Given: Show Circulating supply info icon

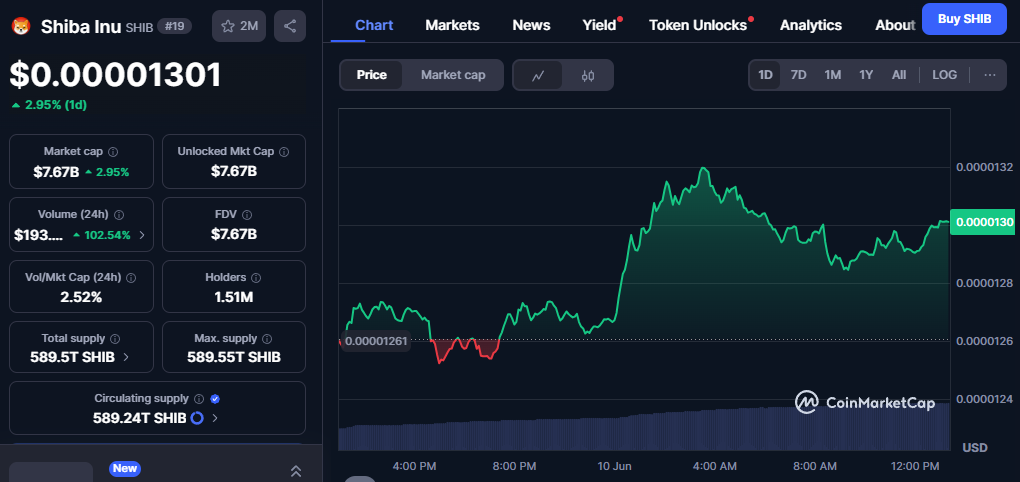Looking at the screenshot, I should point(199,399).
